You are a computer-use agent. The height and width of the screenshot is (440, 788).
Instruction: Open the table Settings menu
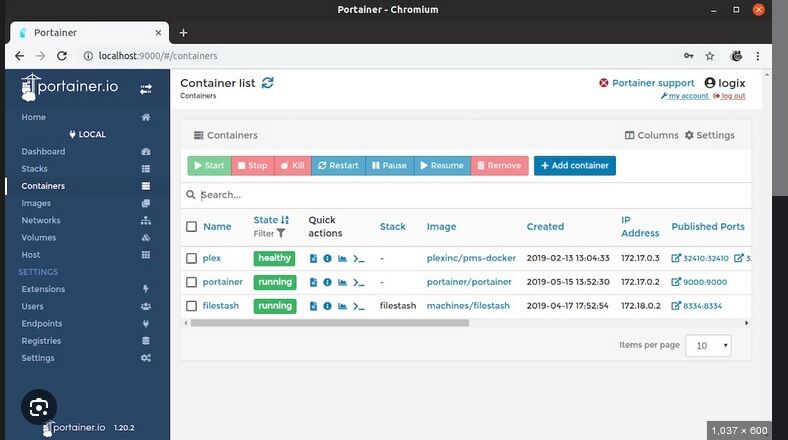[x=710, y=135]
